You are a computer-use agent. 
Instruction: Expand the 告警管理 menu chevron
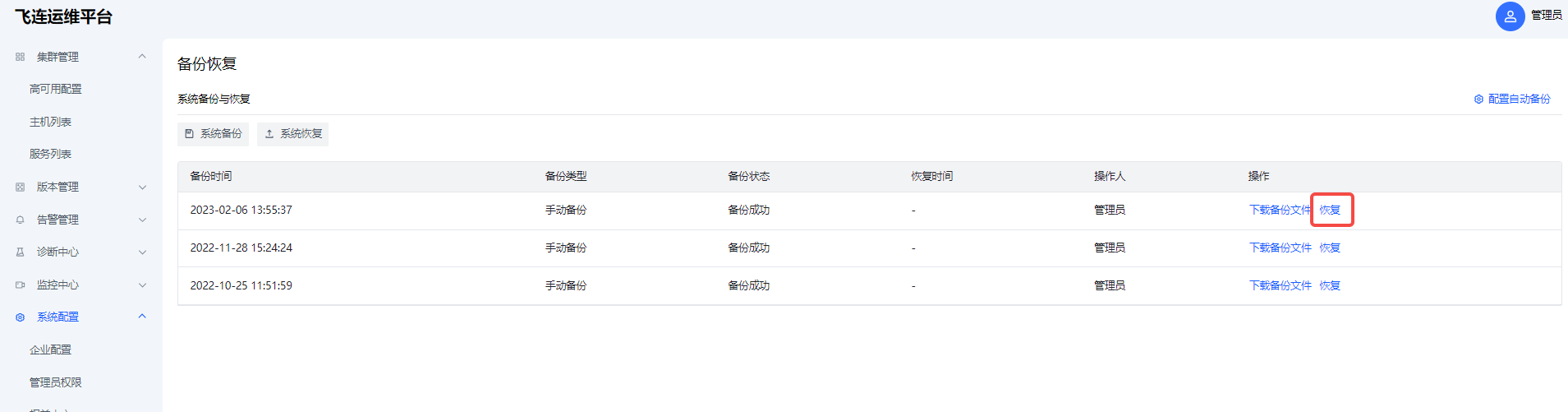pyautogui.click(x=142, y=220)
